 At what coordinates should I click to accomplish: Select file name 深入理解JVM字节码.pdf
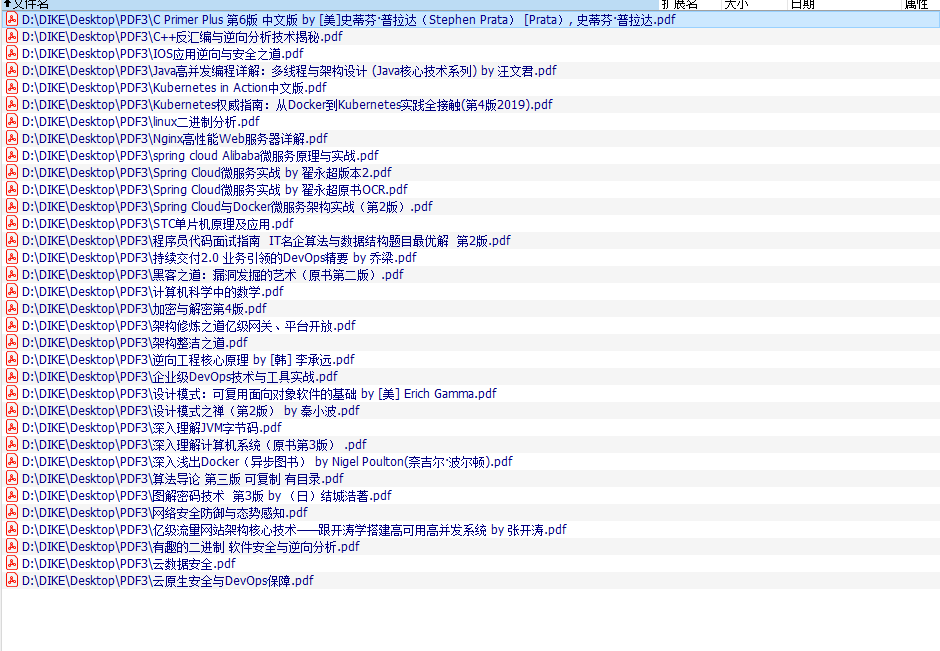tap(152, 427)
